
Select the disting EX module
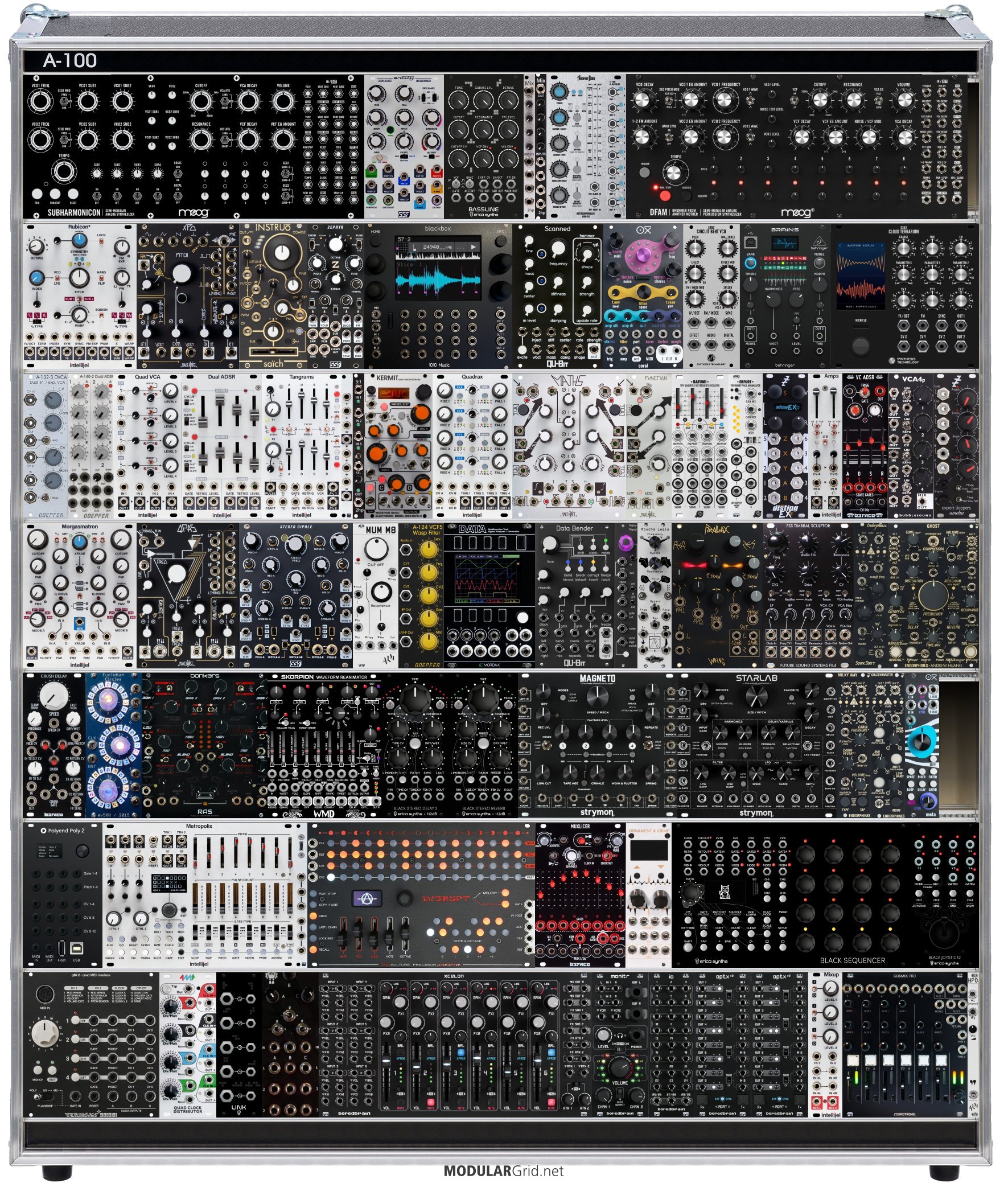785,446
